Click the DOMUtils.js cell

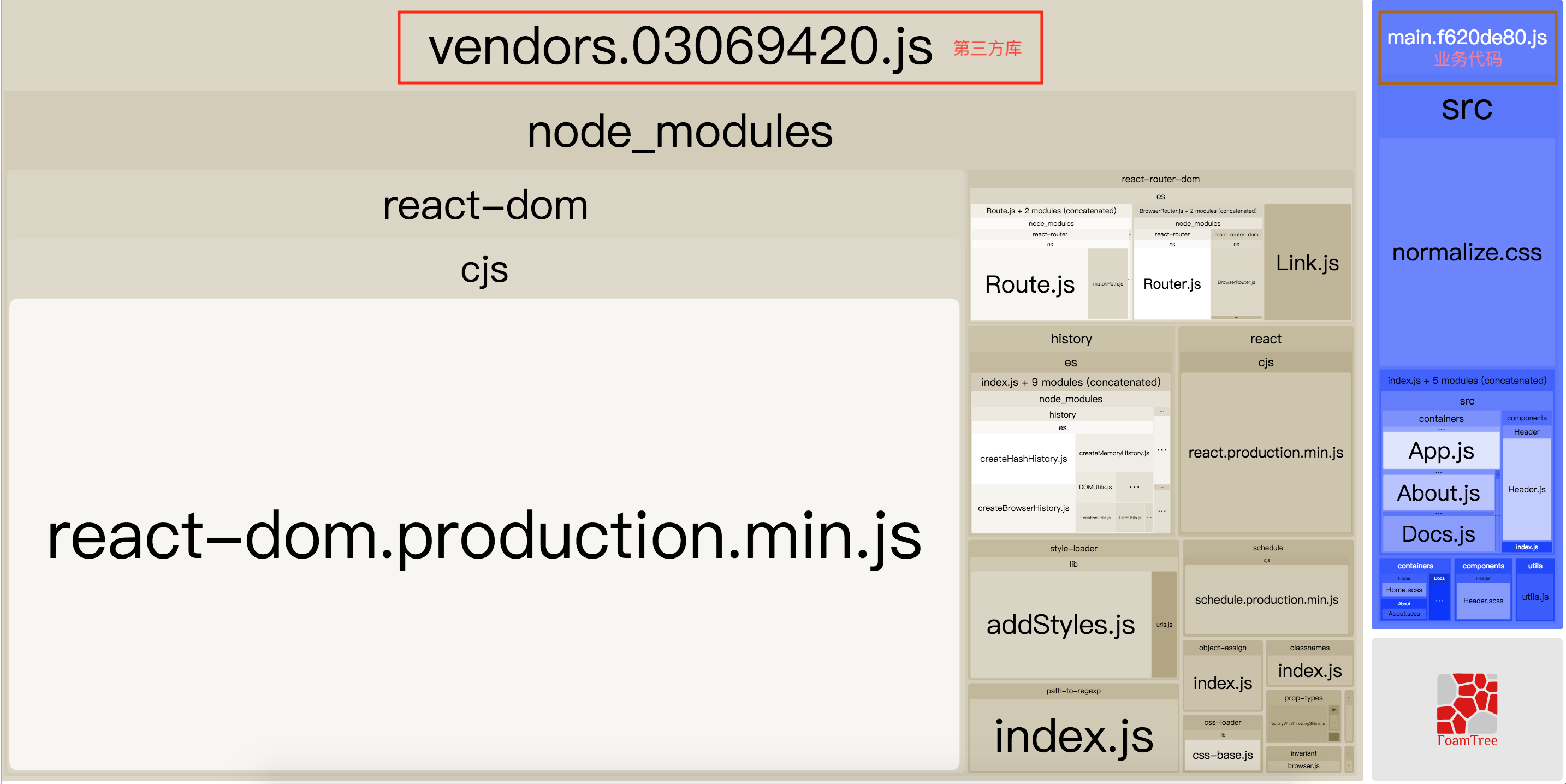point(1095,488)
